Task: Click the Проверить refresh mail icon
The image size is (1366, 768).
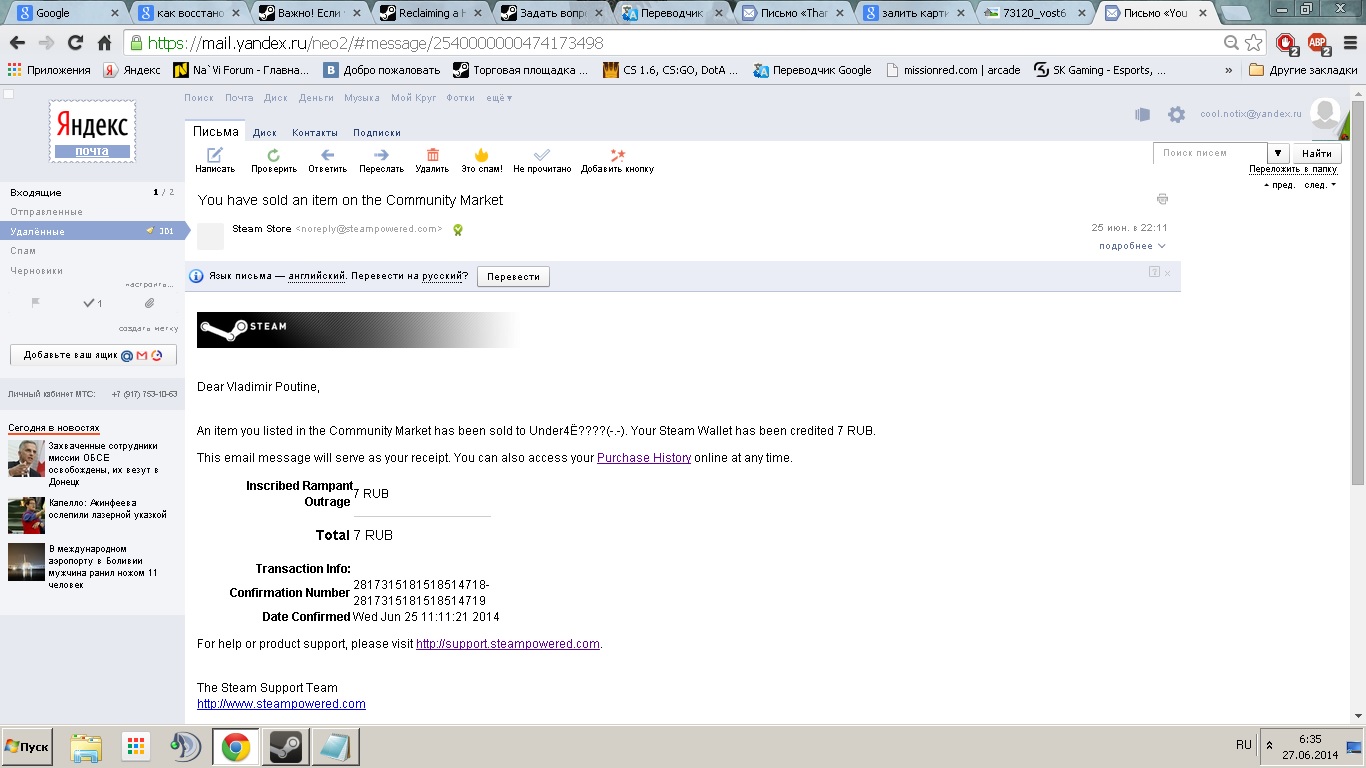Action: pos(273,155)
